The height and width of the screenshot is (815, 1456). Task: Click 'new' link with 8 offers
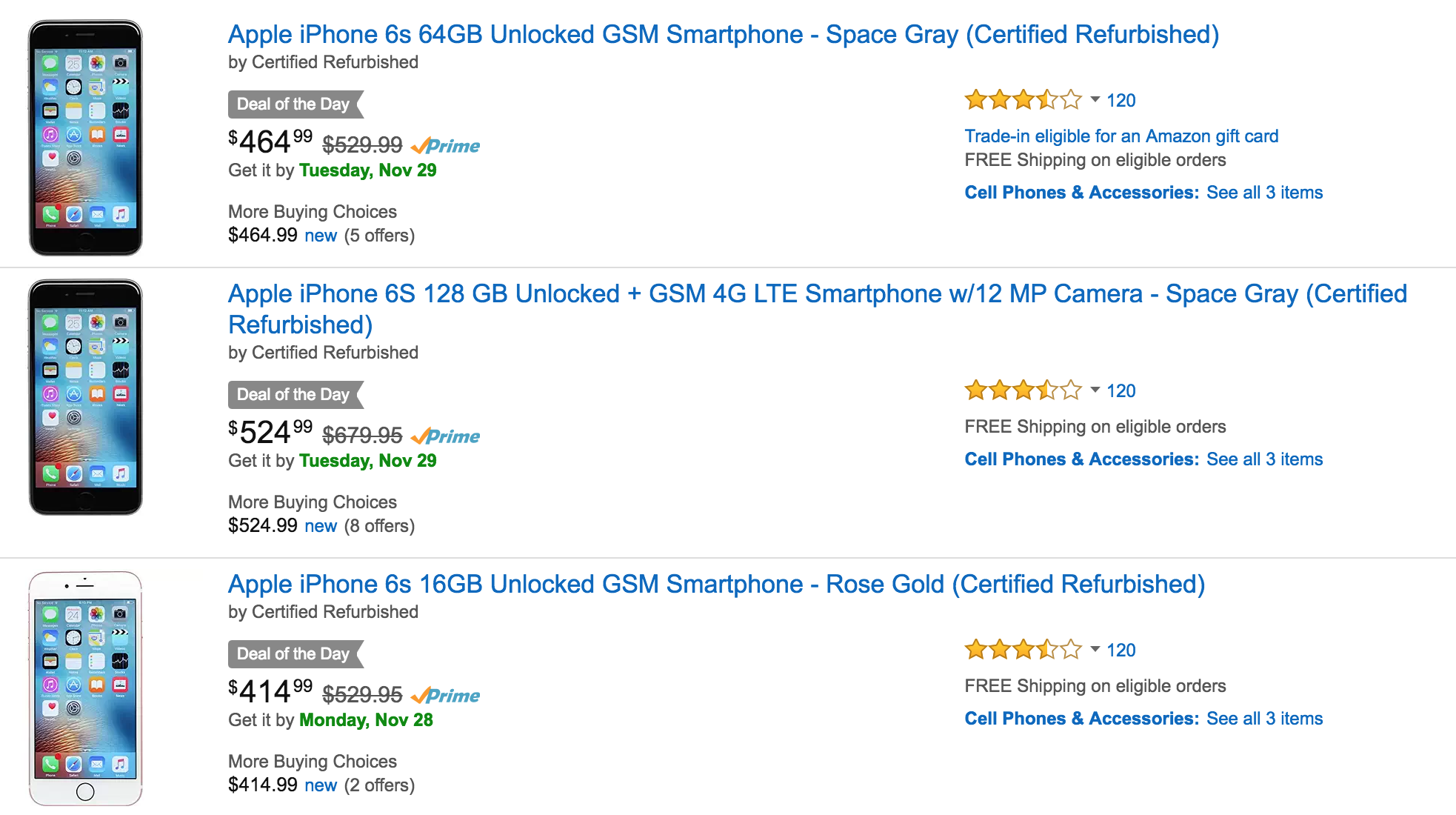(x=321, y=526)
